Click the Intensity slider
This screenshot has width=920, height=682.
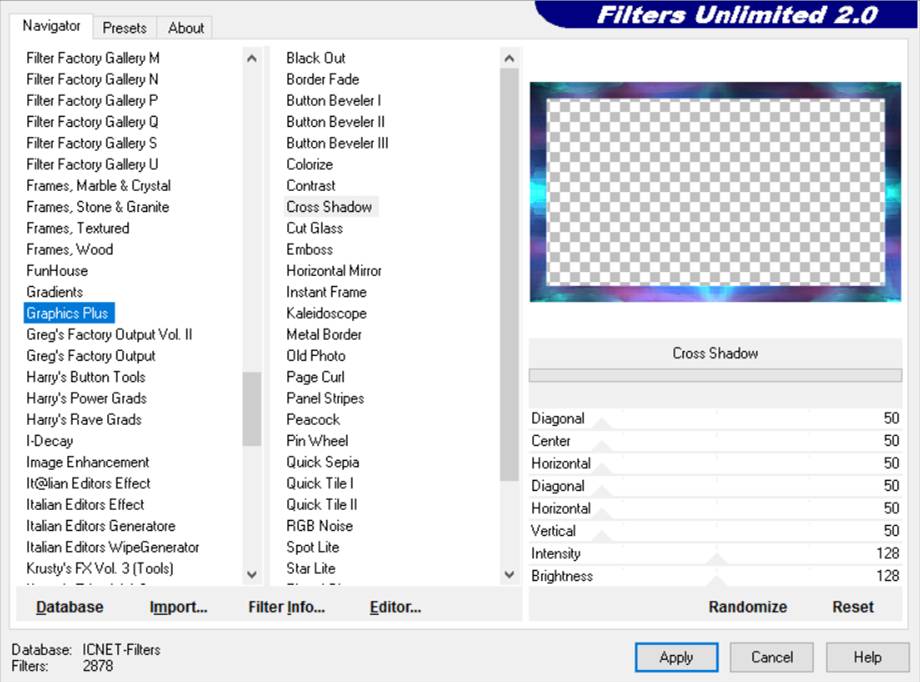point(715,553)
